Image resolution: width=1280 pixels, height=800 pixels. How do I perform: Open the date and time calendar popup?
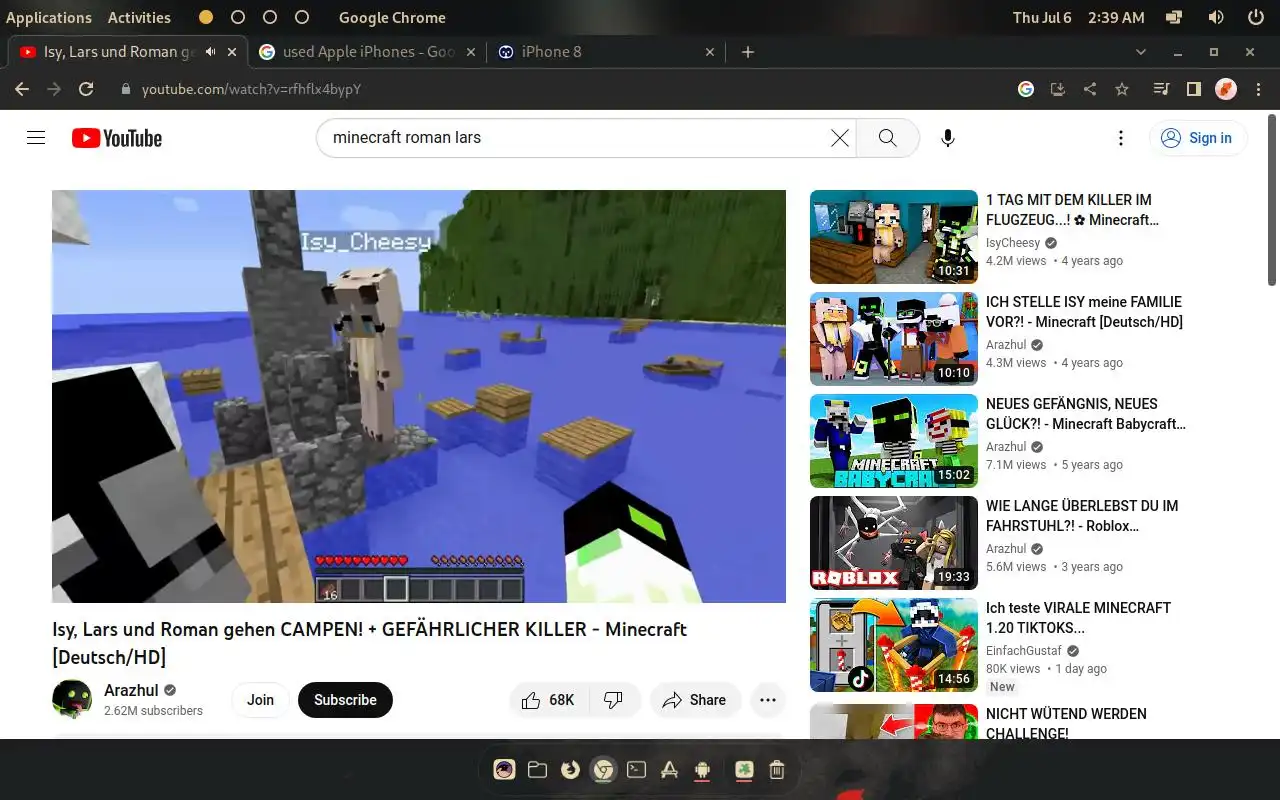(x=1078, y=17)
